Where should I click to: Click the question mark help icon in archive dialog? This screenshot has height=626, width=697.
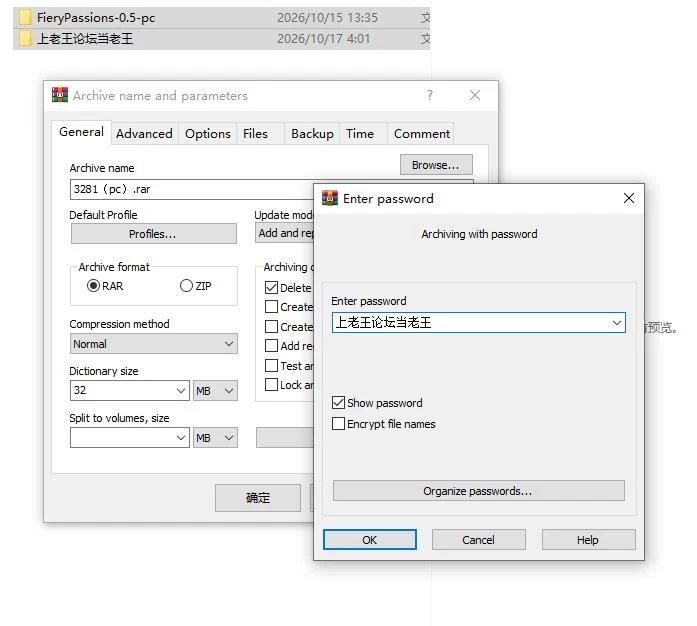429,95
